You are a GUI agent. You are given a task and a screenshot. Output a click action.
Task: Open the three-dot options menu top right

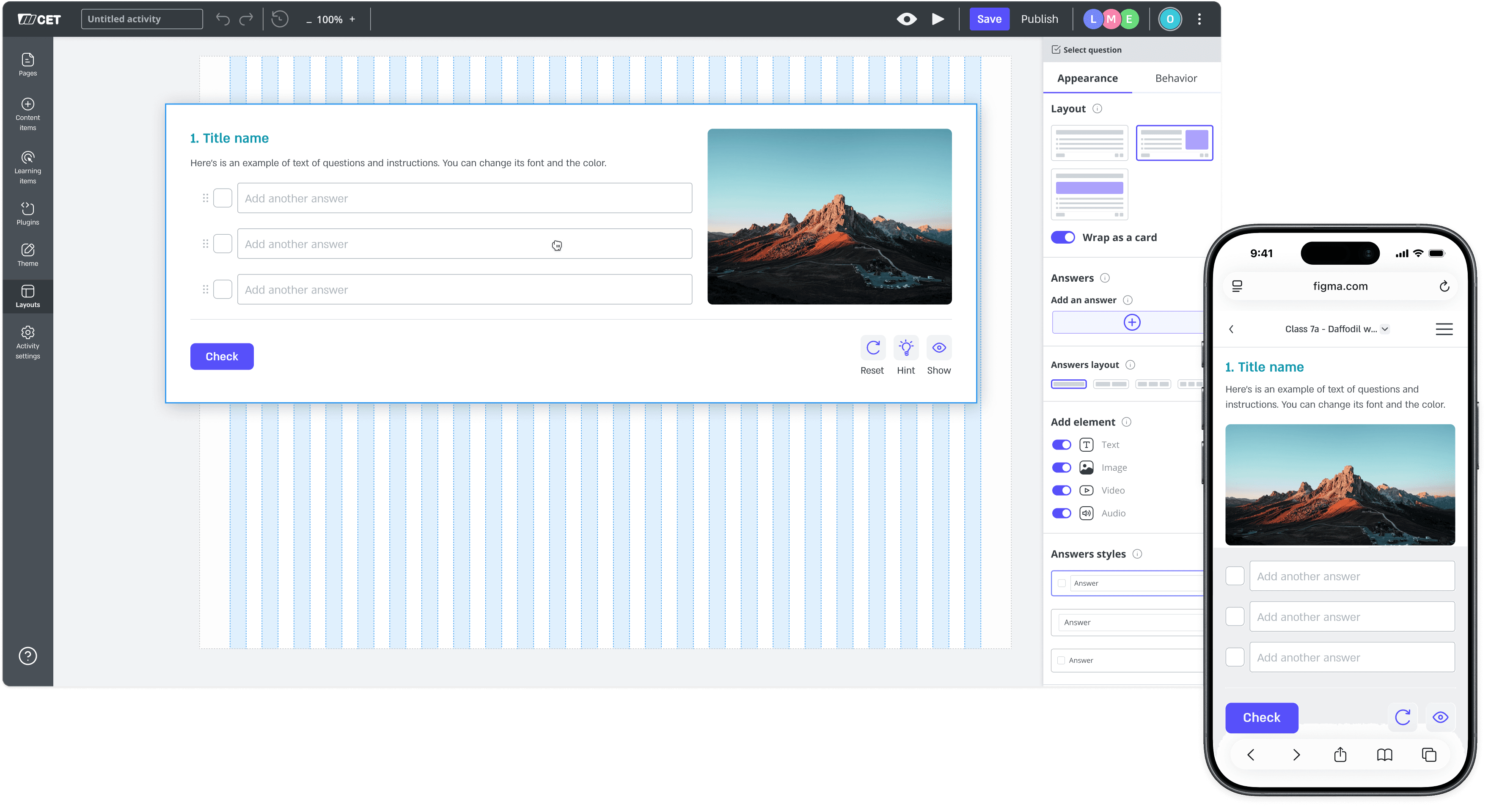[x=1199, y=19]
